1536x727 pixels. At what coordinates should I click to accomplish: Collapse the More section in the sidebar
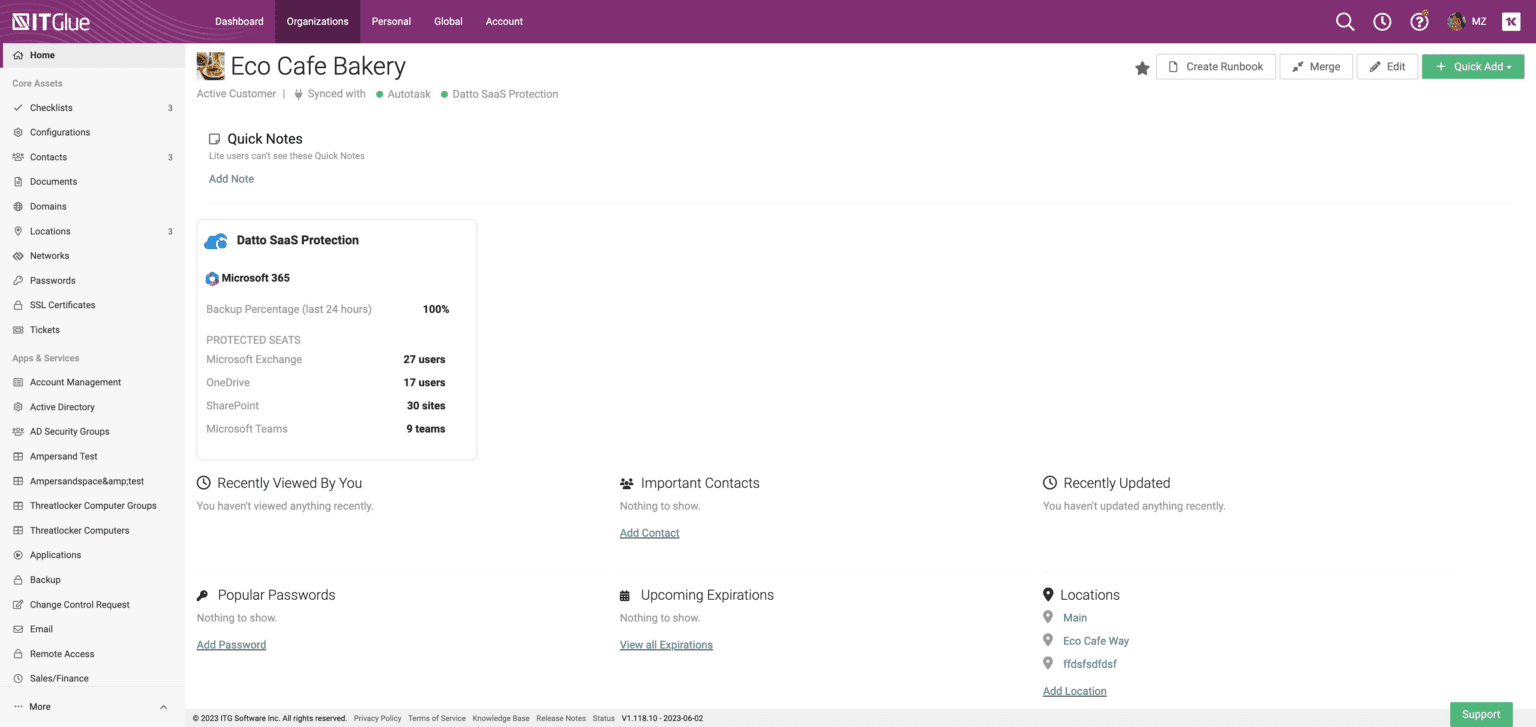pos(161,706)
